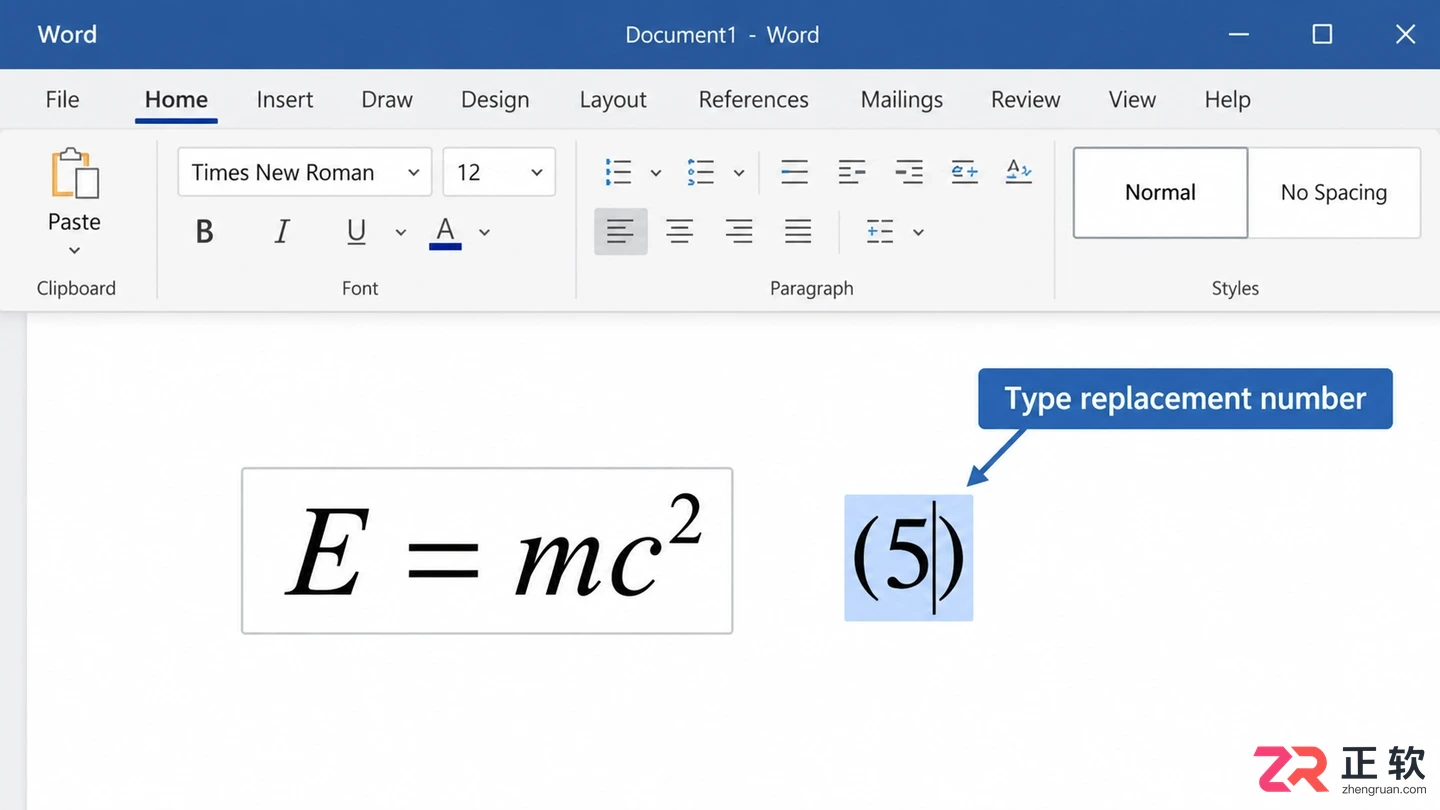Click the paragraph icon with single blue dash

click(794, 172)
